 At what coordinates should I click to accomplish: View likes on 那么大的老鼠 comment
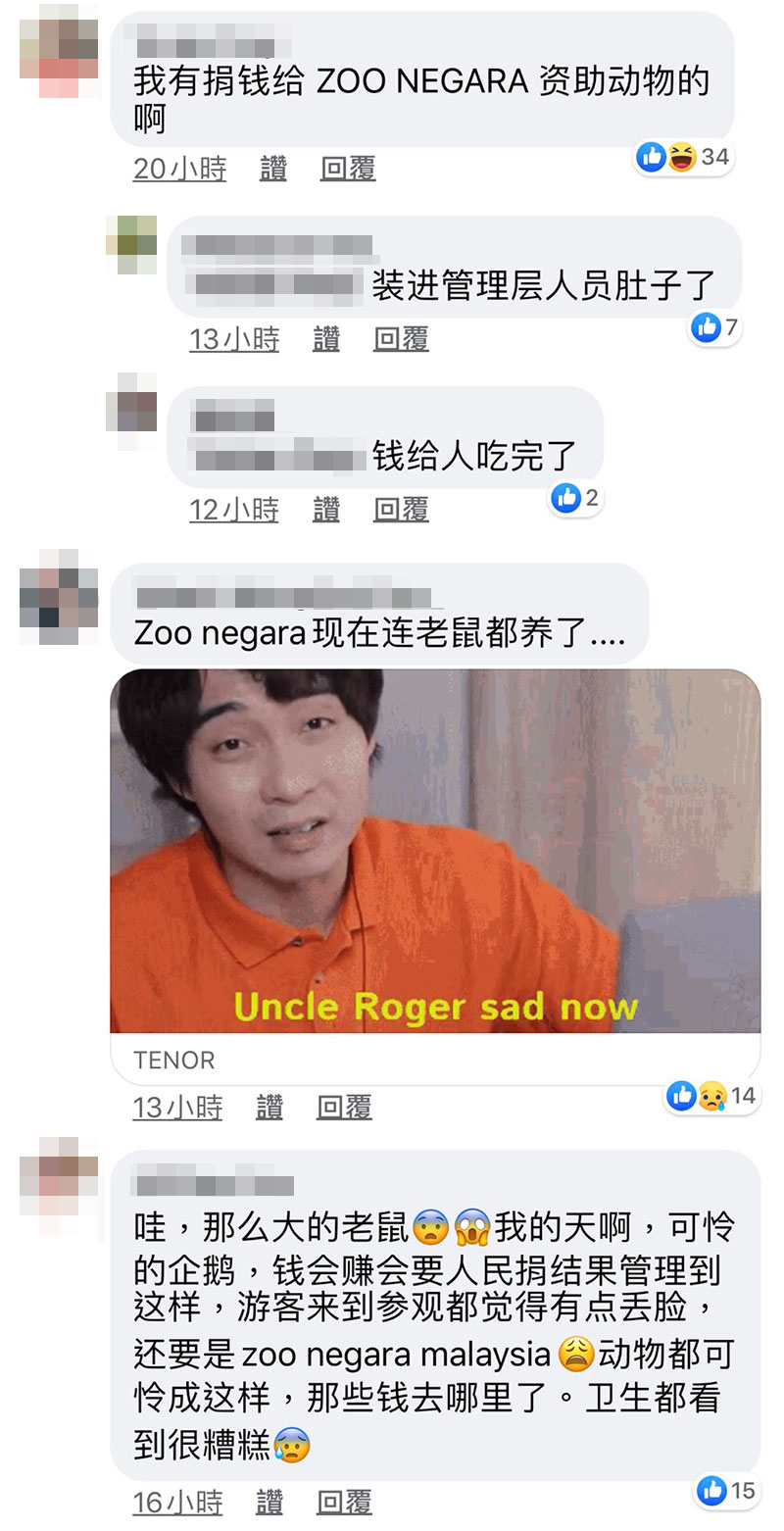pos(728,1491)
